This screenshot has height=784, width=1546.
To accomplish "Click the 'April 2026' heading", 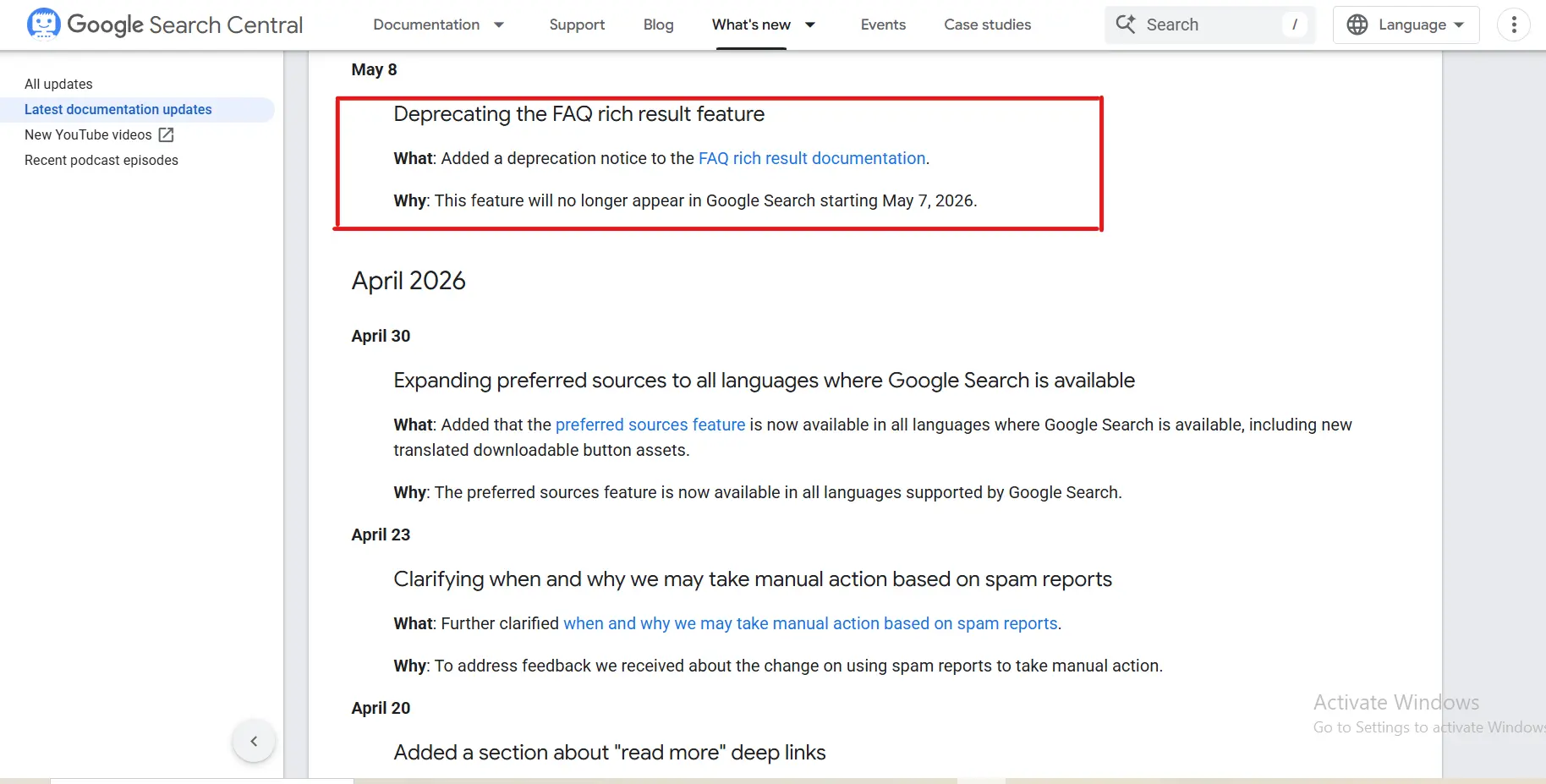I will click(x=408, y=281).
